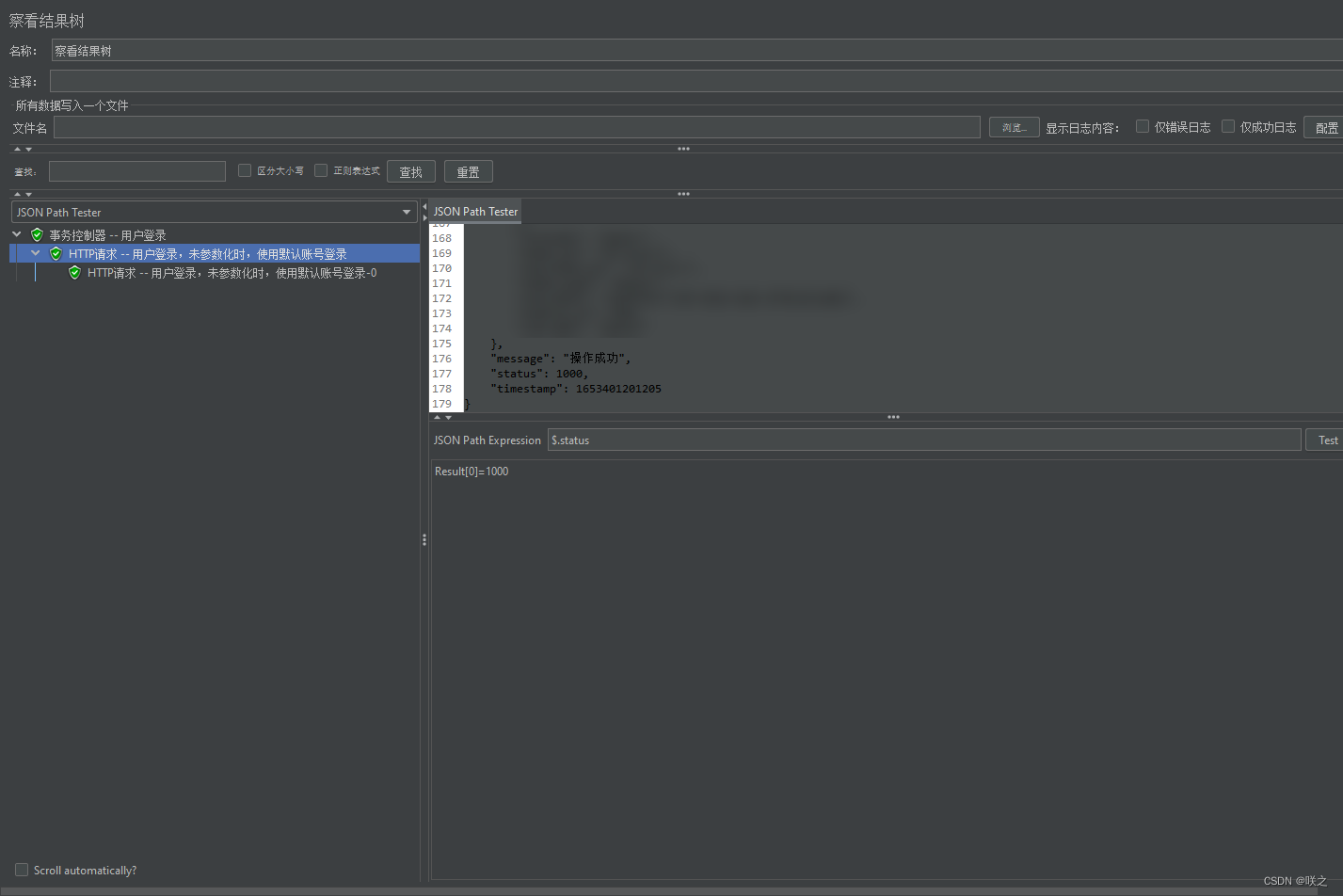This screenshot has height=896, width=1343.
Task: Collapse the selected HTTP请求 tree node
Action: (36, 253)
